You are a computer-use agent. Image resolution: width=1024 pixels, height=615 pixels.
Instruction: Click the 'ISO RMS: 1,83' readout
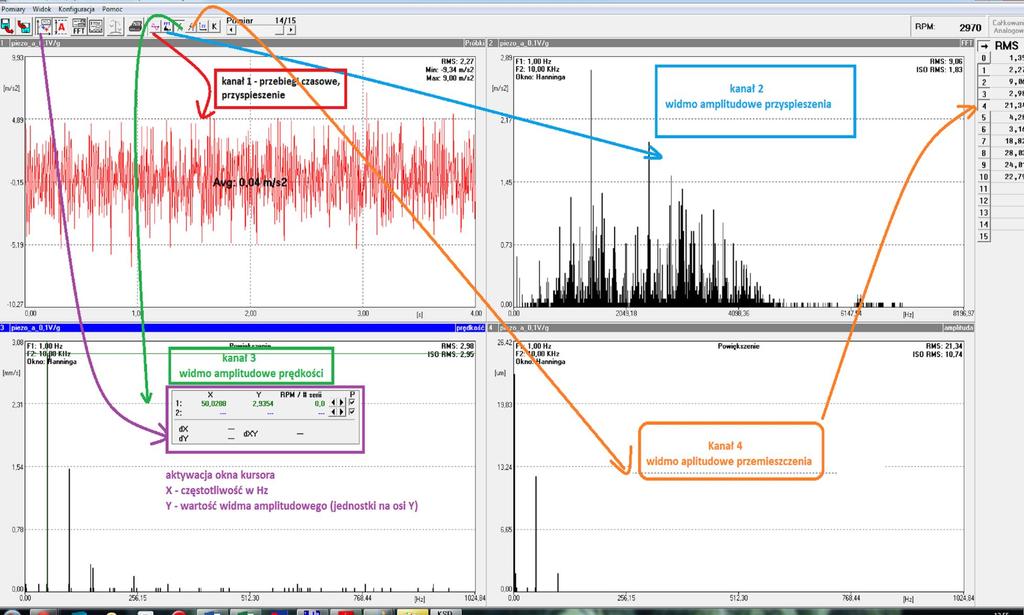[939, 70]
